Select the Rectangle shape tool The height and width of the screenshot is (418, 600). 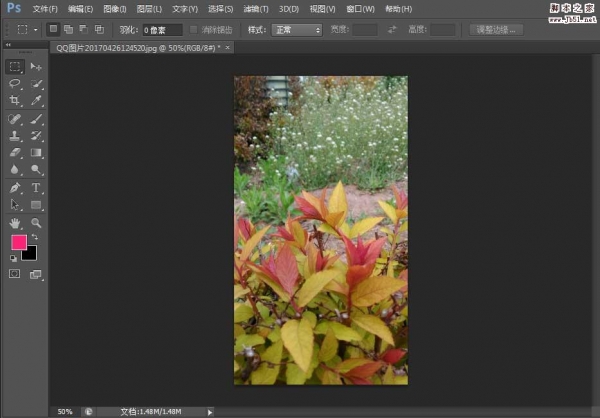[36, 205]
